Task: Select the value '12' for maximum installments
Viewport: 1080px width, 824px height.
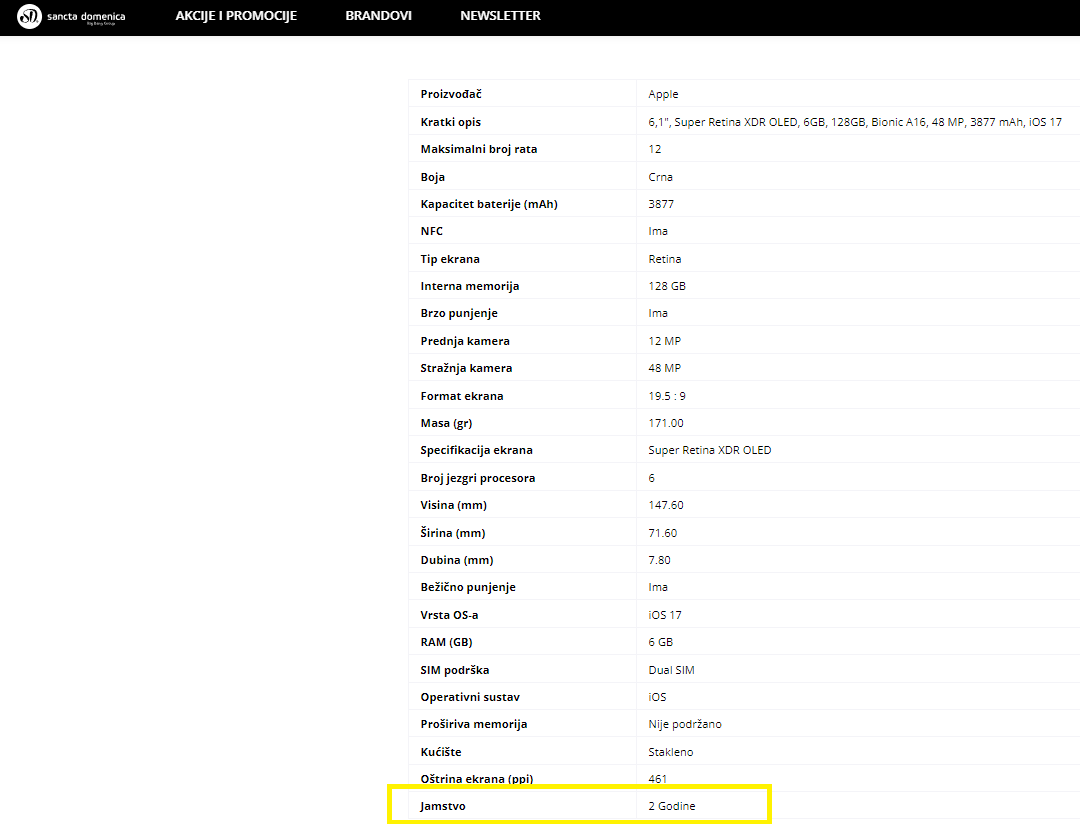Action: pyautogui.click(x=654, y=149)
